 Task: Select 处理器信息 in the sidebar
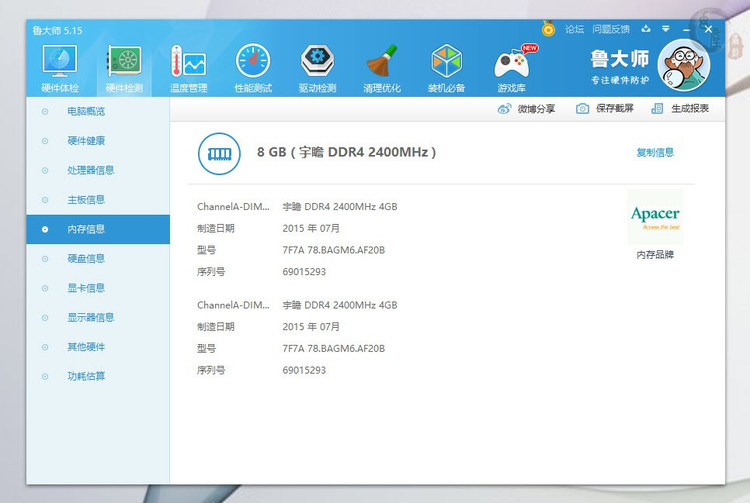[91, 170]
